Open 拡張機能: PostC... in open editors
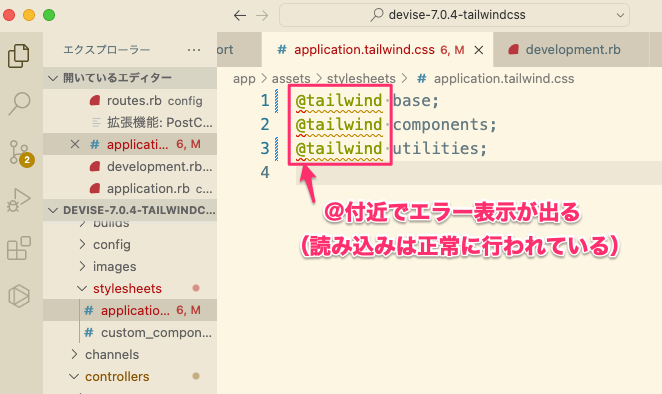662x394 pixels. pyautogui.click(x=130, y=122)
